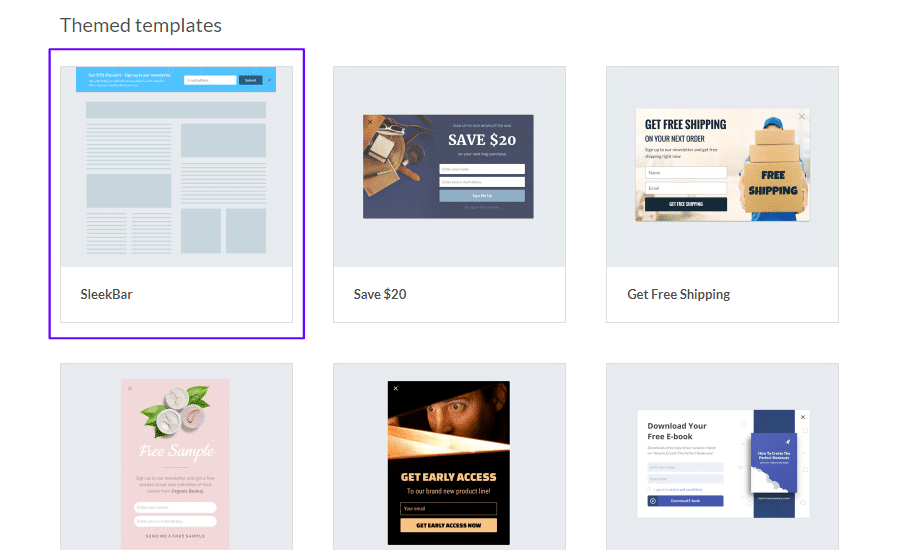This screenshot has height=550, width=909.
Task: Select the SleekBar template thumbnail
Action: [176, 166]
